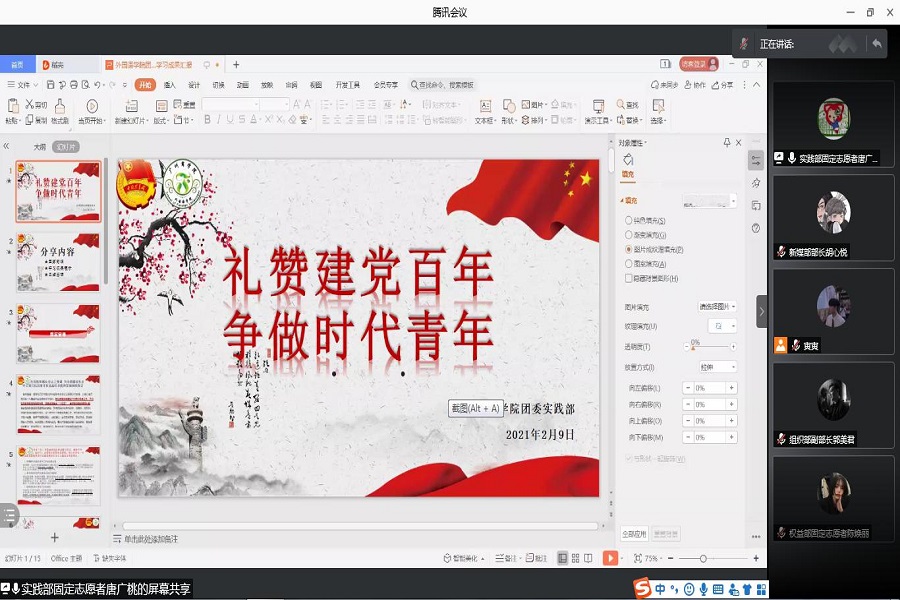Switch to the Design ribbon tab
This screenshot has width=900, height=600.
pyautogui.click(x=194, y=85)
